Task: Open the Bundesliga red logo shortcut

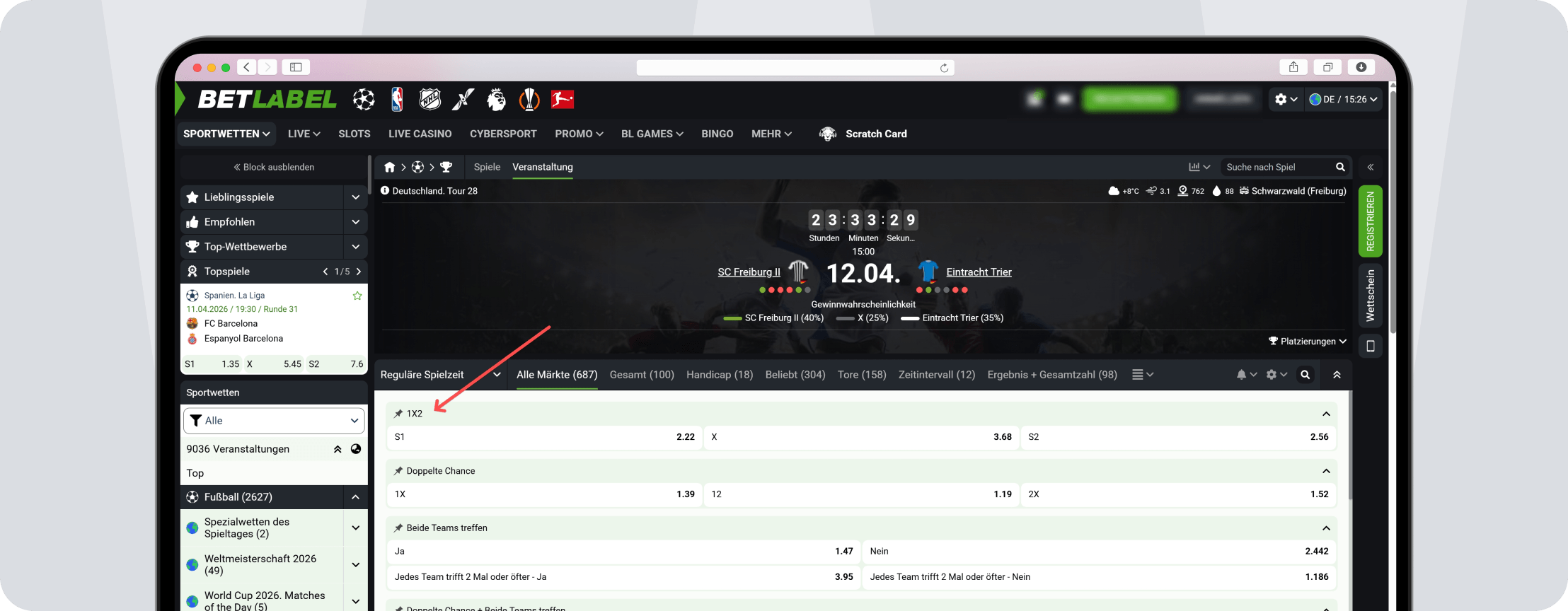Action: click(563, 100)
